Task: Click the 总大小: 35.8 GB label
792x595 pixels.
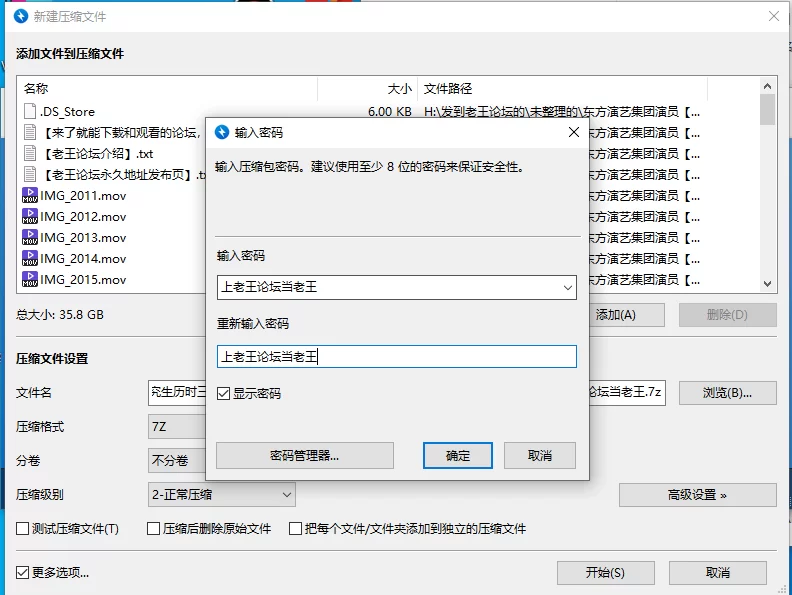Action: pyautogui.click(x=60, y=315)
